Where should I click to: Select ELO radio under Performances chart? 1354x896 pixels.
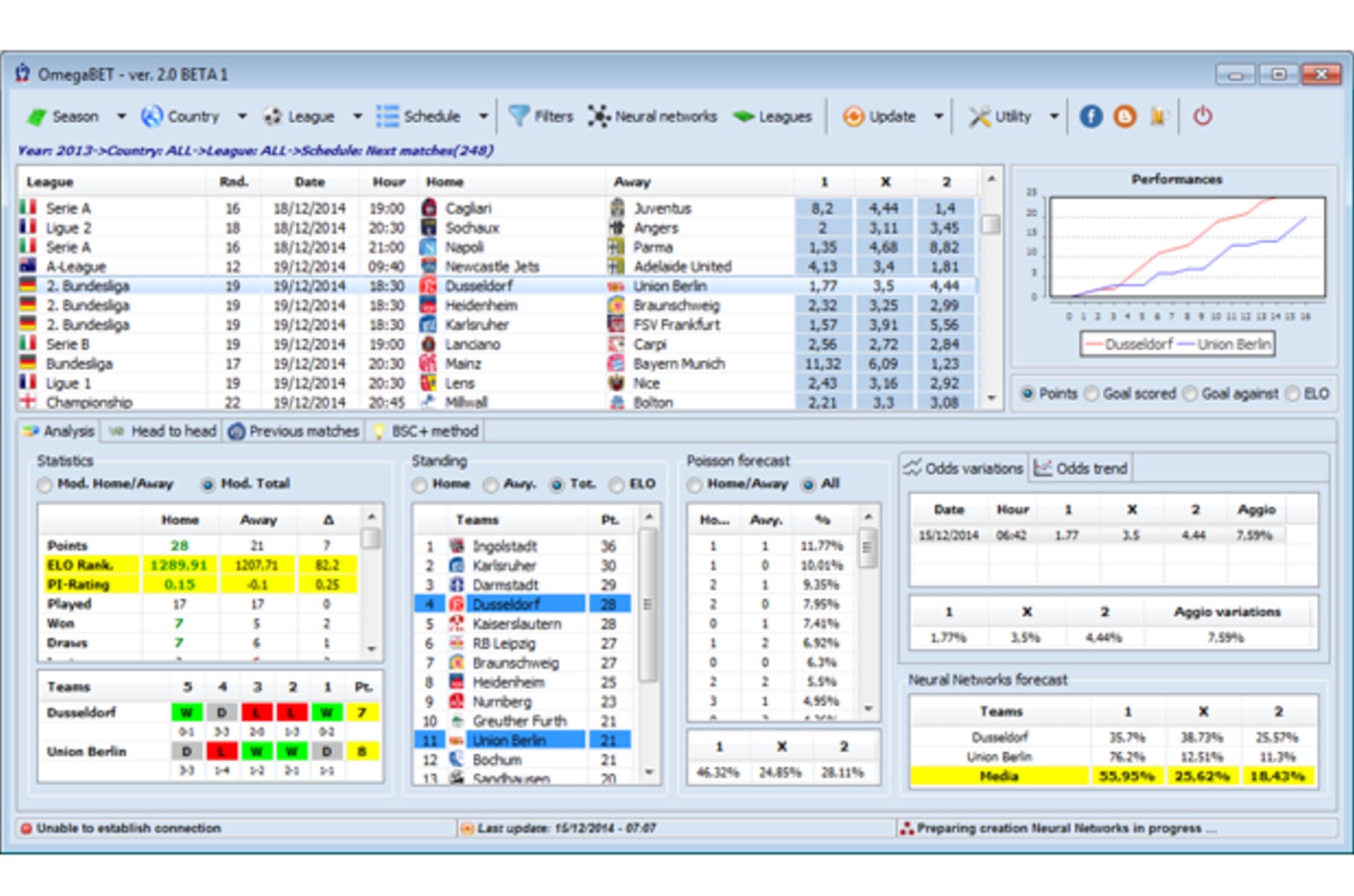(x=1293, y=393)
